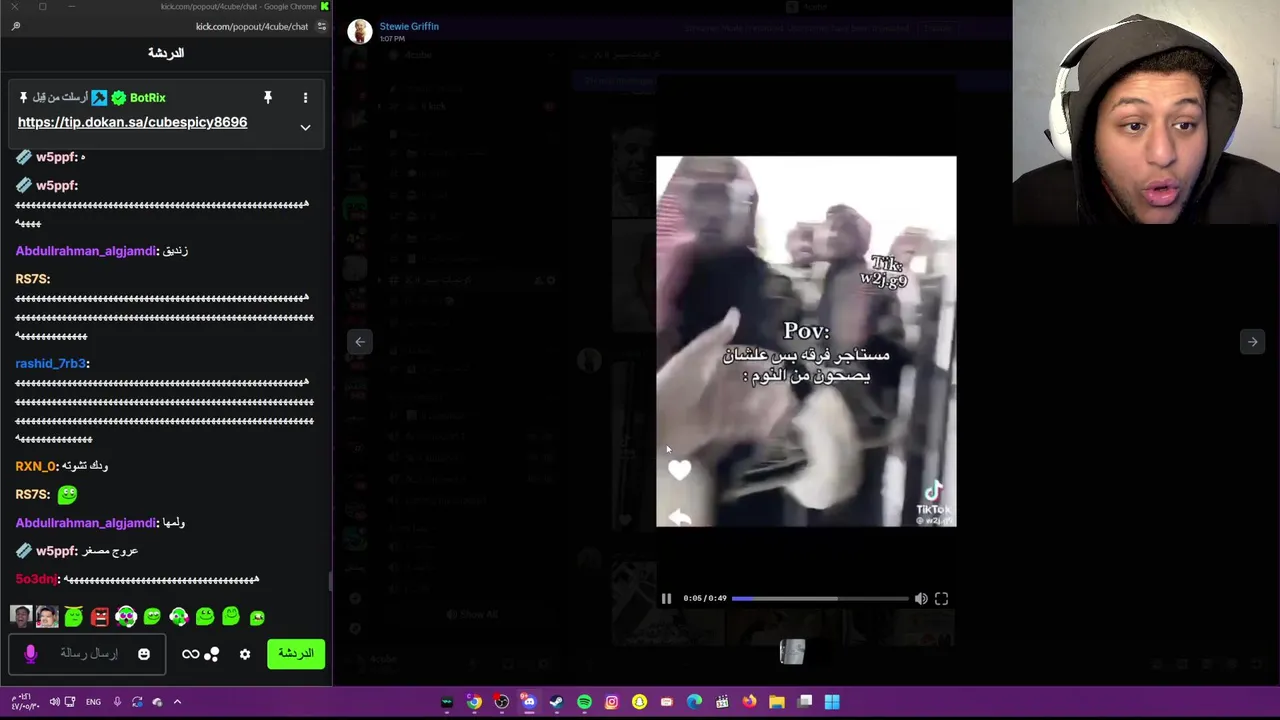
Task: Open Windows Start menu
Action: coord(832,702)
